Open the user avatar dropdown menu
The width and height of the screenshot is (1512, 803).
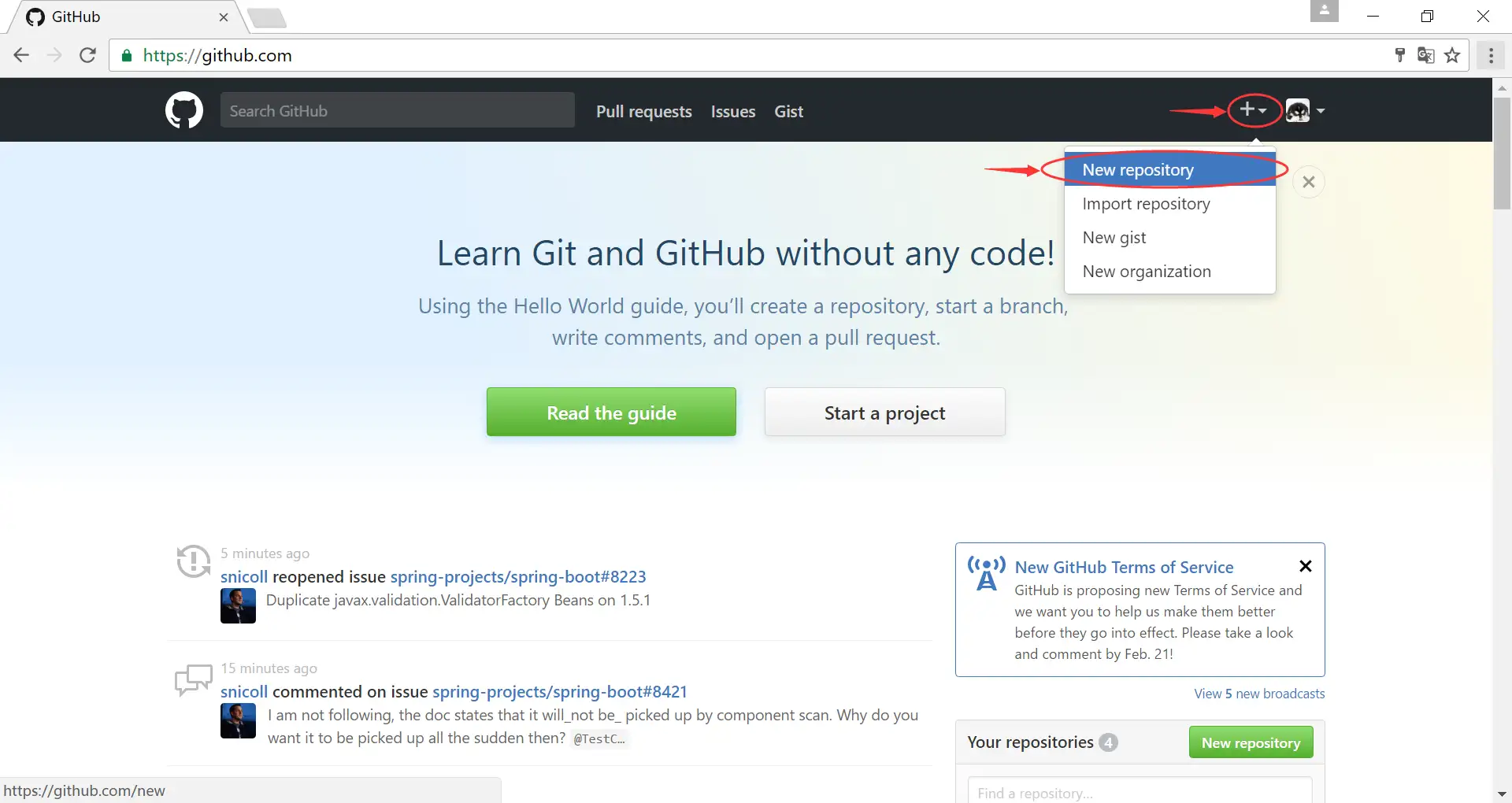click(x=1305, y=111)
